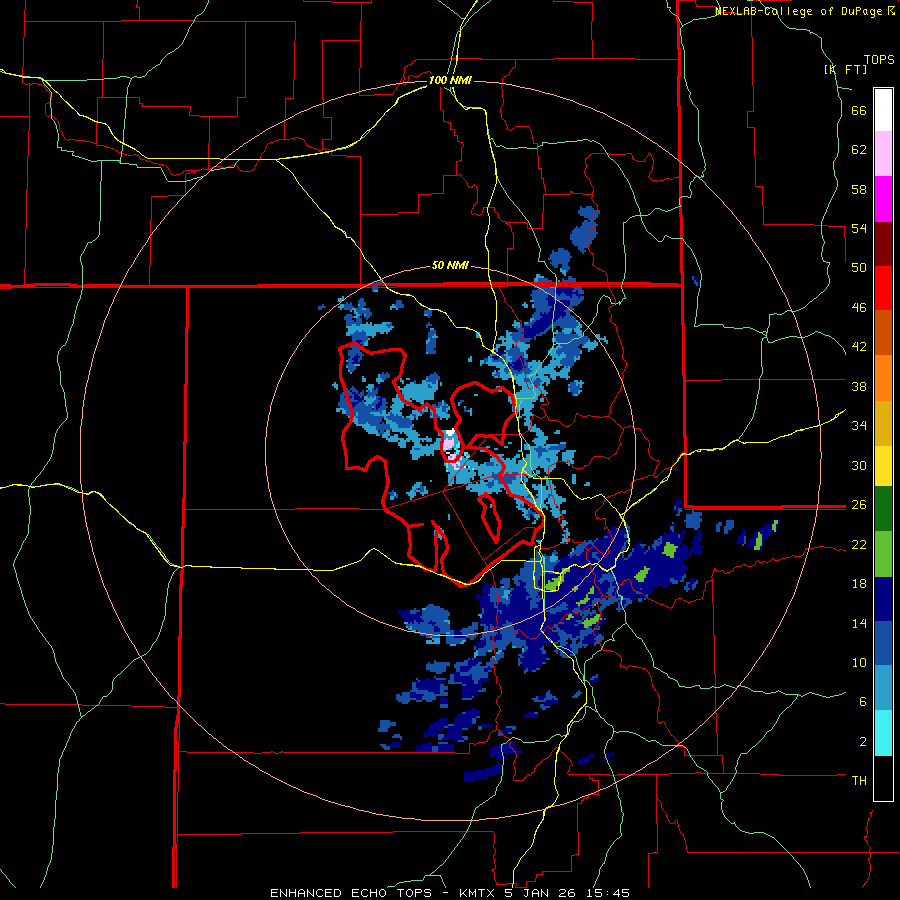The height and width of the screenshot is (900, 900).
Task: Click the yellow 30 kft legend color
Action: click(x=883, y=466)
